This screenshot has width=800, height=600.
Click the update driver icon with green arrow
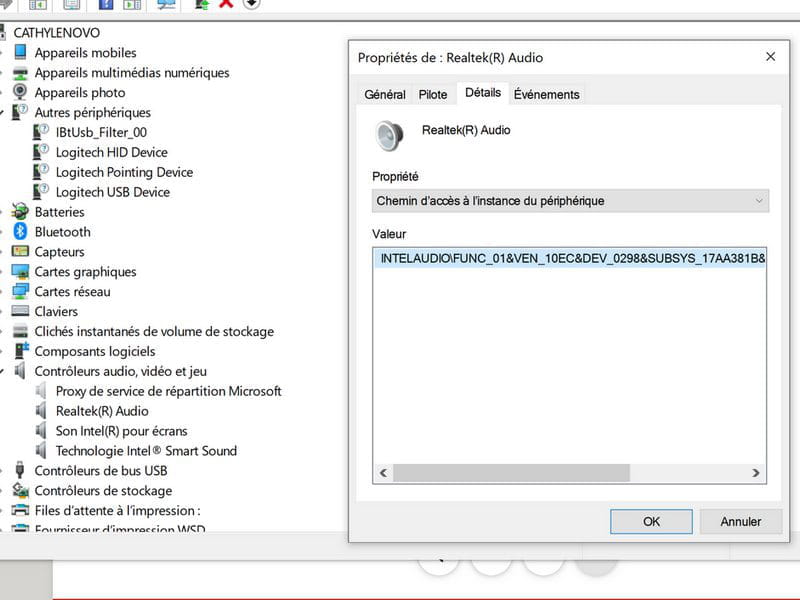click(x=202, y=4)
